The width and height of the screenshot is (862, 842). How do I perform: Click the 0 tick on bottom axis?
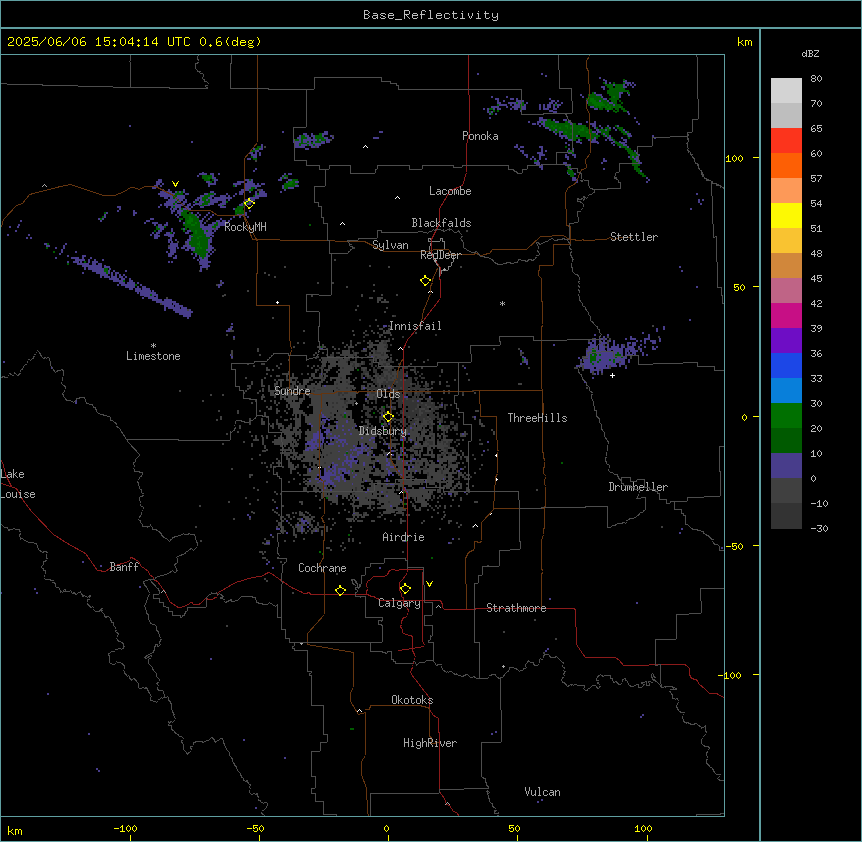(386, 828)
